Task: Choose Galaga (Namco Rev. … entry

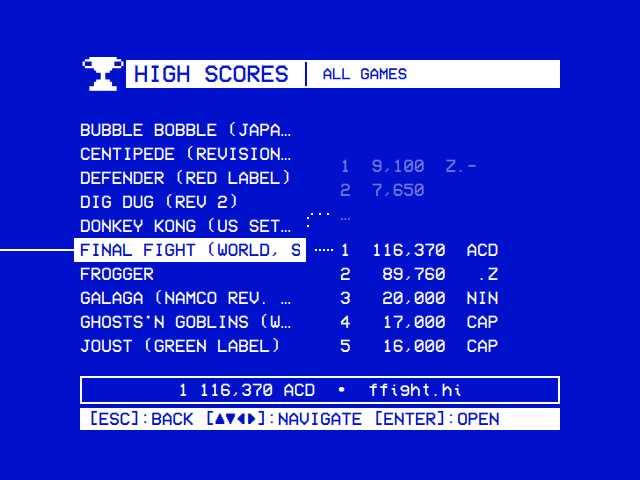Action: coord(186,298)
